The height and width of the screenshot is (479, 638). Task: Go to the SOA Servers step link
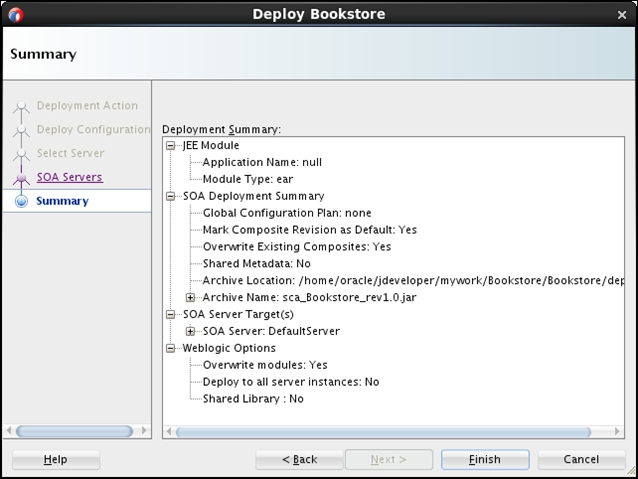pos(70,177)
